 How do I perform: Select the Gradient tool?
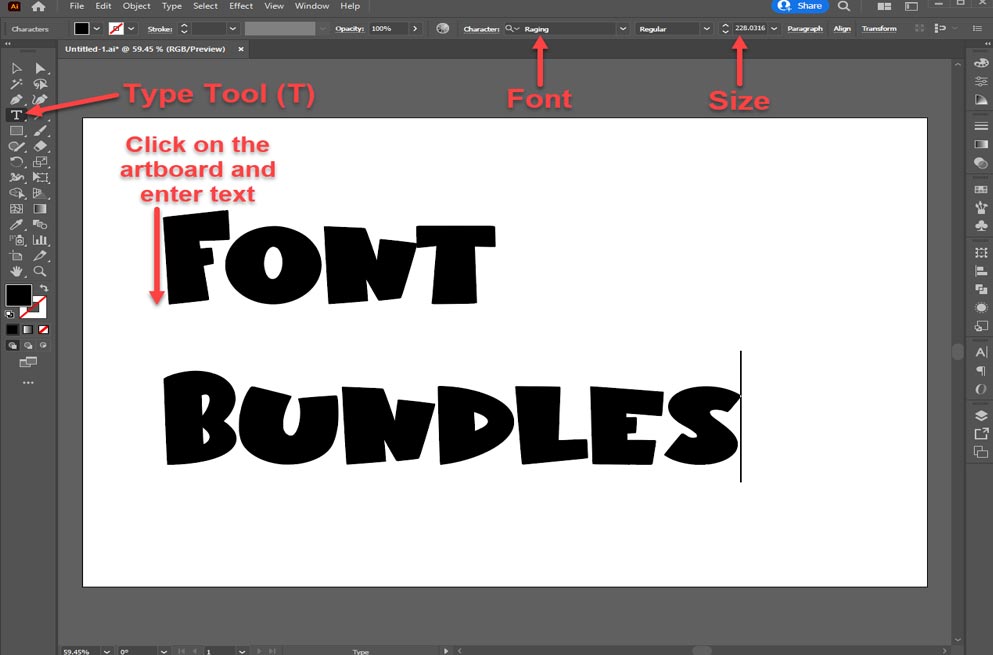(40, 209)
